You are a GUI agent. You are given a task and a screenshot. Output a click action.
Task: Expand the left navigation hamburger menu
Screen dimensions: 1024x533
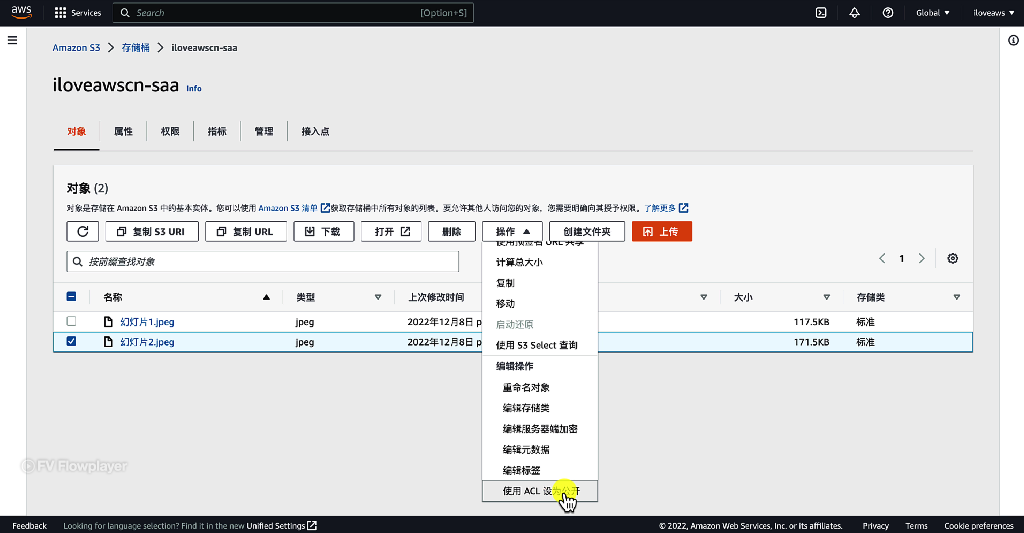coord(12,40)
